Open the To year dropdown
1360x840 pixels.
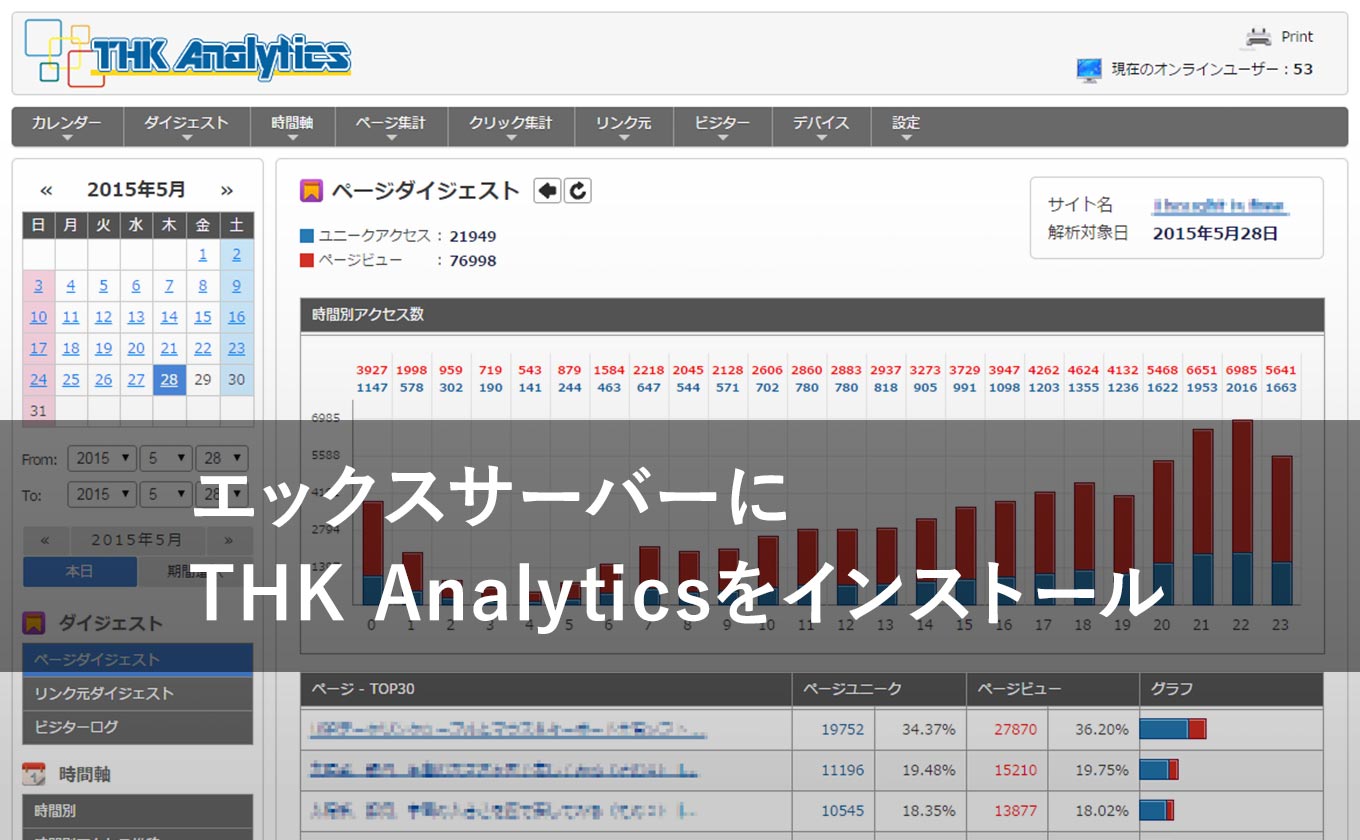tap(102, 494)
